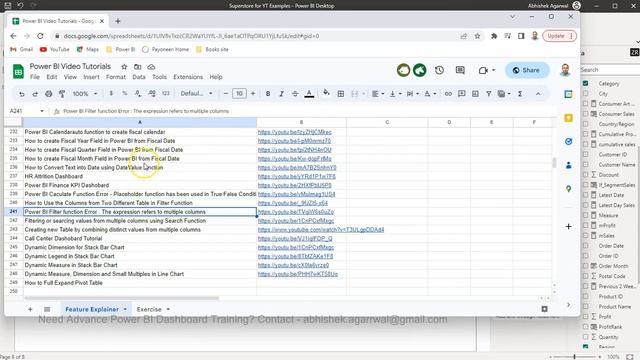This screenshot has height=360, width=640.
Task: Check the Latest Date field in Power BI
Action: coord(585,195)
